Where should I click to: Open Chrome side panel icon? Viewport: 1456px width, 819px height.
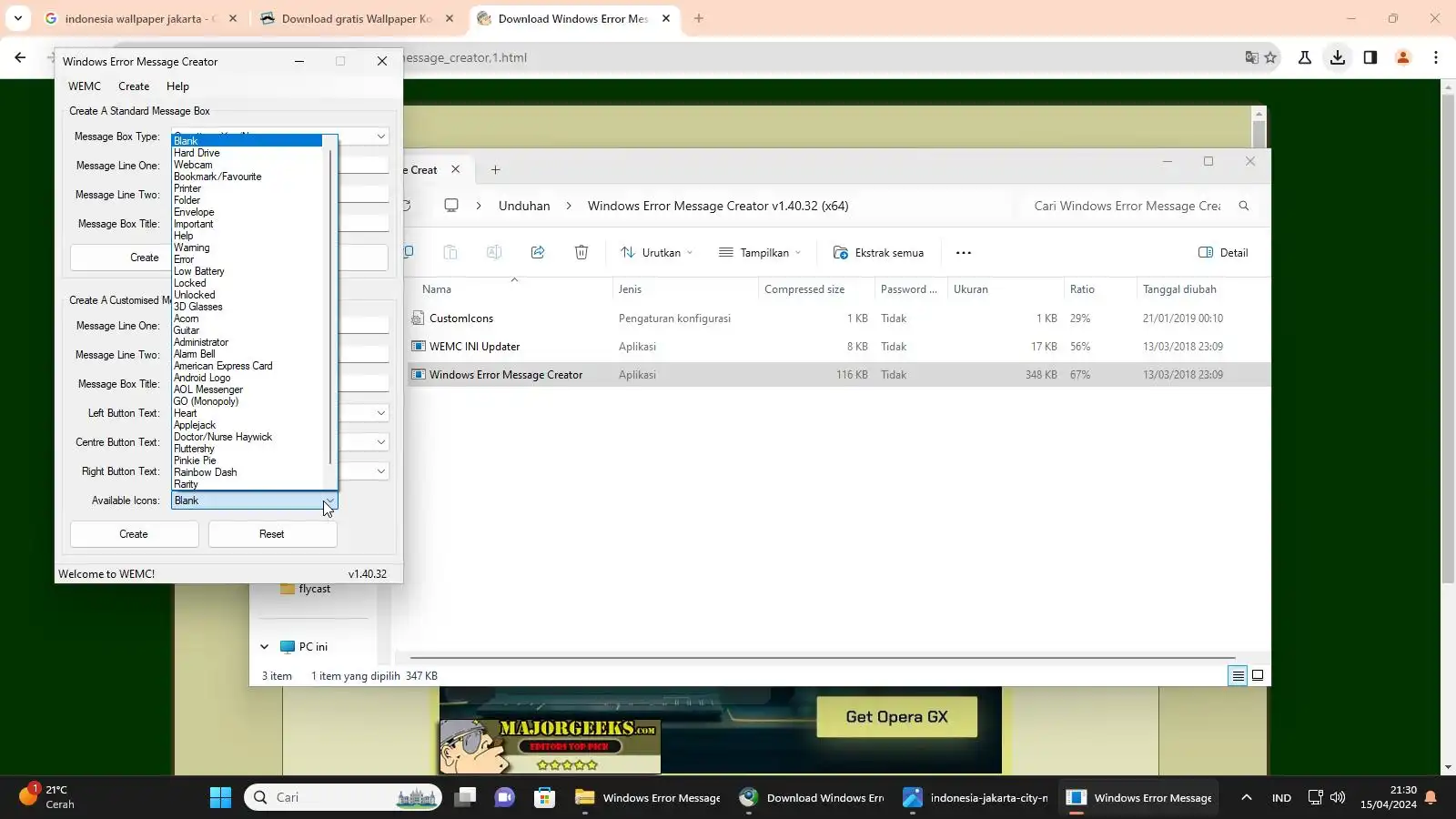click(x=1370, y=57)
